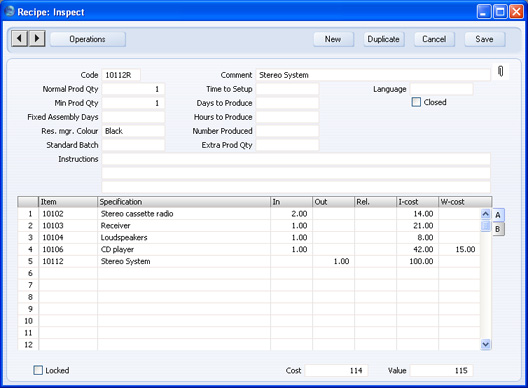Viewport: 528px width, 388px height.
Task: Click the Duplicate button
Action: click(384, 39)
